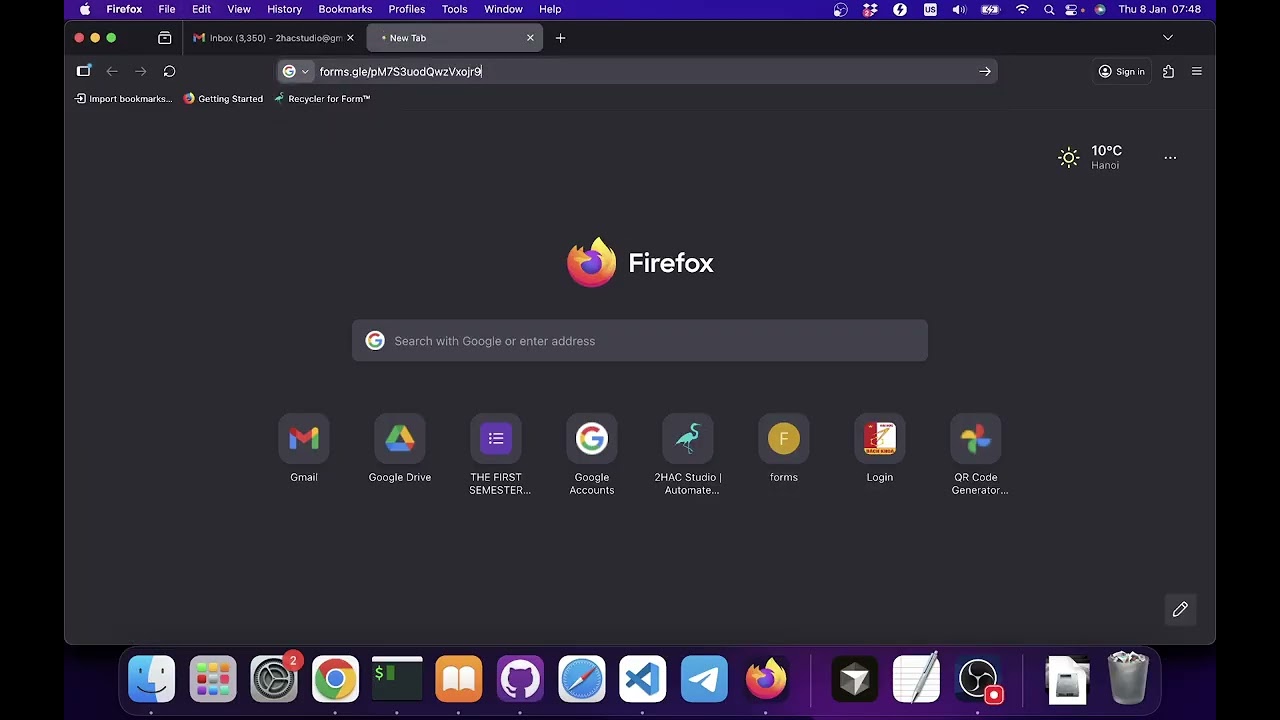Open the Window menu
Screen dimensions: 1280x720
pos(503,9)
